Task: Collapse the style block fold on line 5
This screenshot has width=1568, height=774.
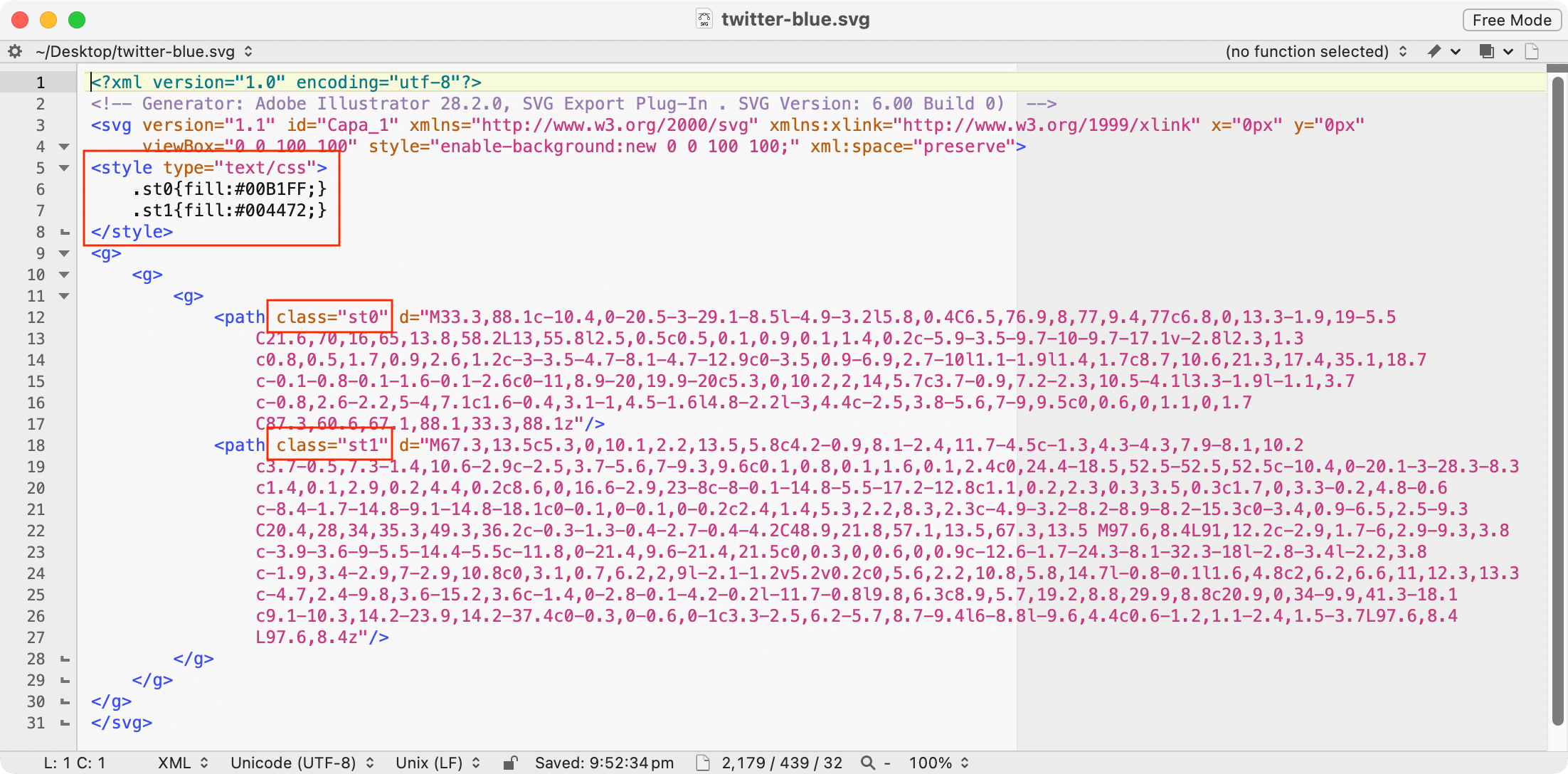Action: coord(64,168)
